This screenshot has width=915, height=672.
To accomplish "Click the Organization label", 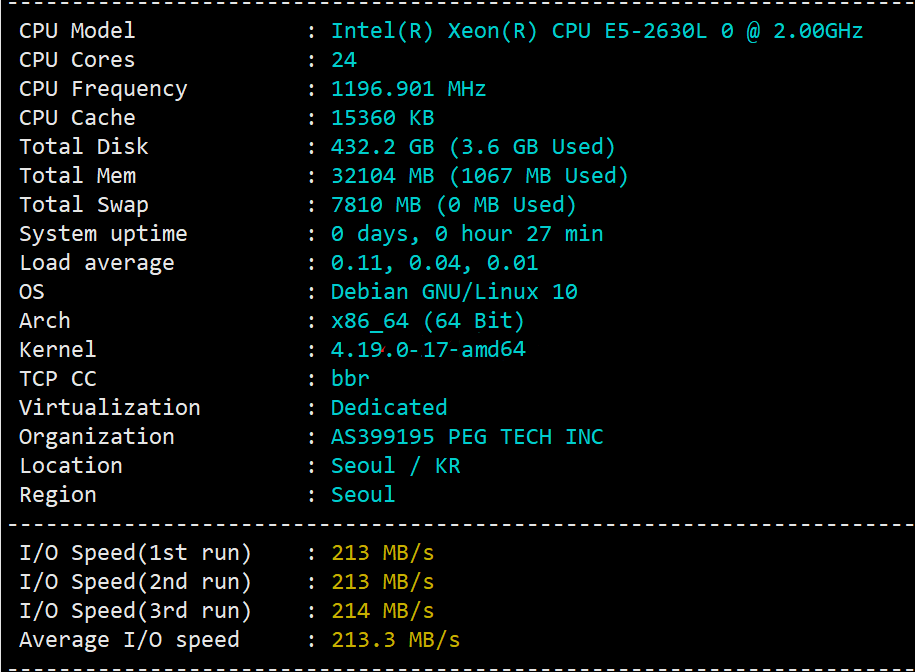I will [x=97, y=438].
